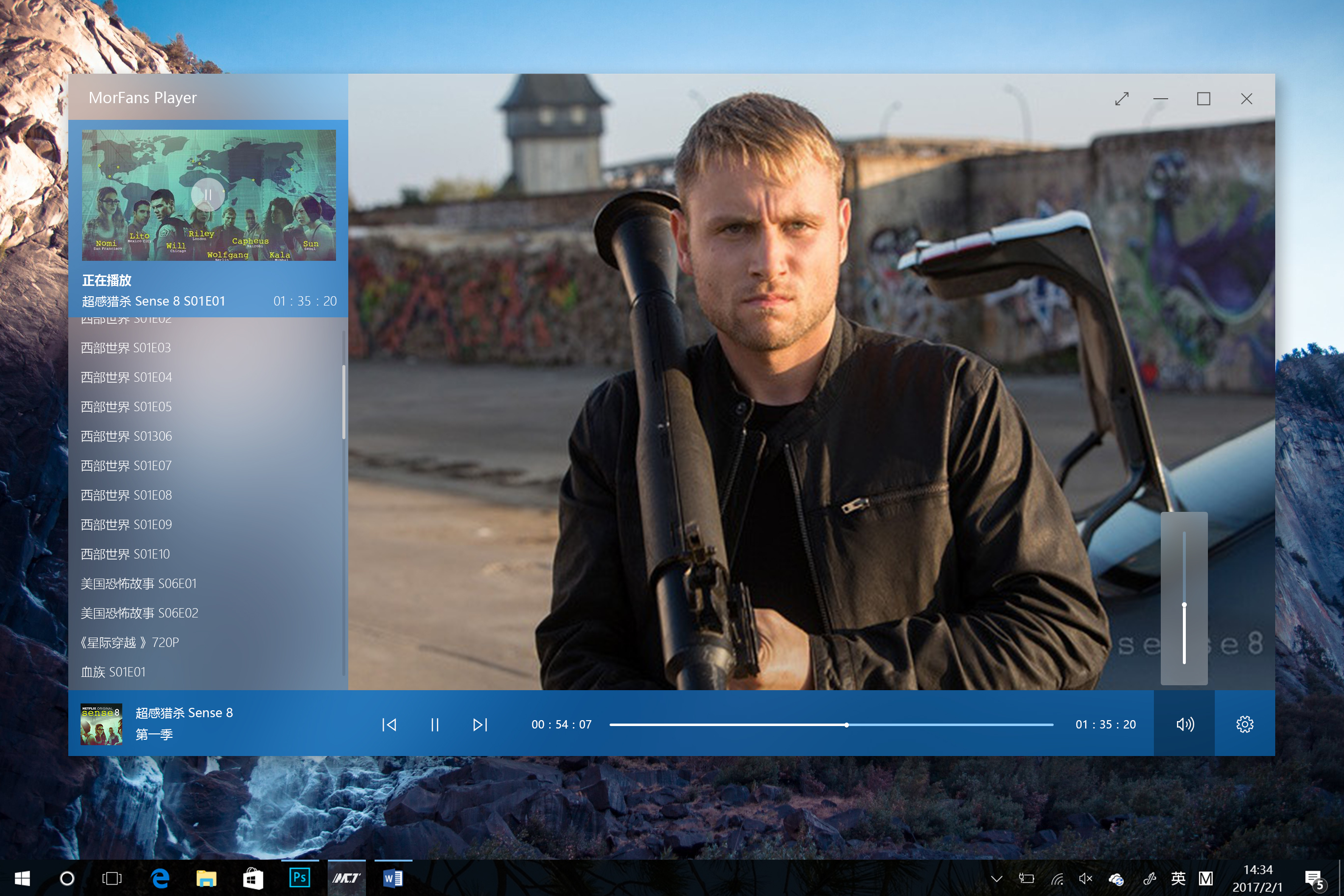The width and height of the screenshot is (1344, 896).
Task: Minimize the MorFans Player window
Action: 1161,99
